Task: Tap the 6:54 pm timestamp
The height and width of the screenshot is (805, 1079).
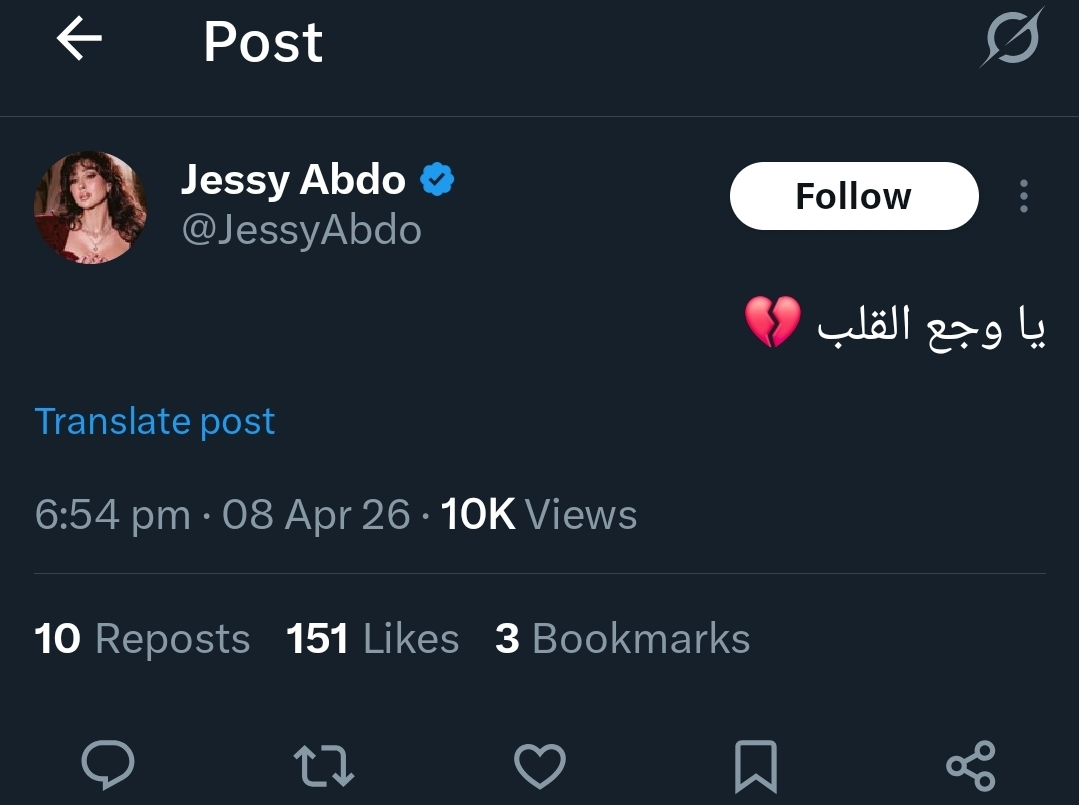Action: tap(112, 515)
